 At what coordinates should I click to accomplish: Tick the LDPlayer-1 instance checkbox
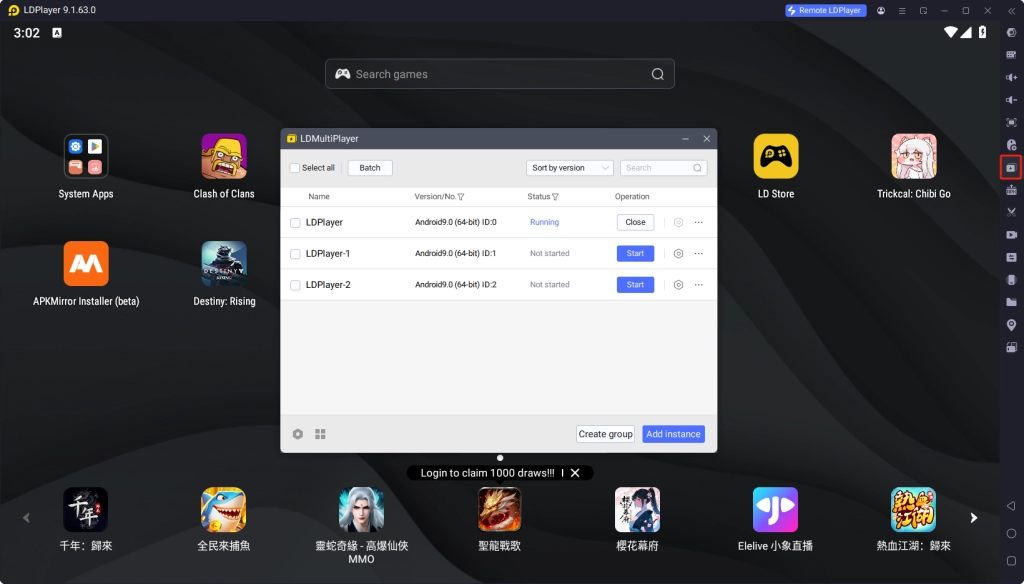tap(295, 254)
